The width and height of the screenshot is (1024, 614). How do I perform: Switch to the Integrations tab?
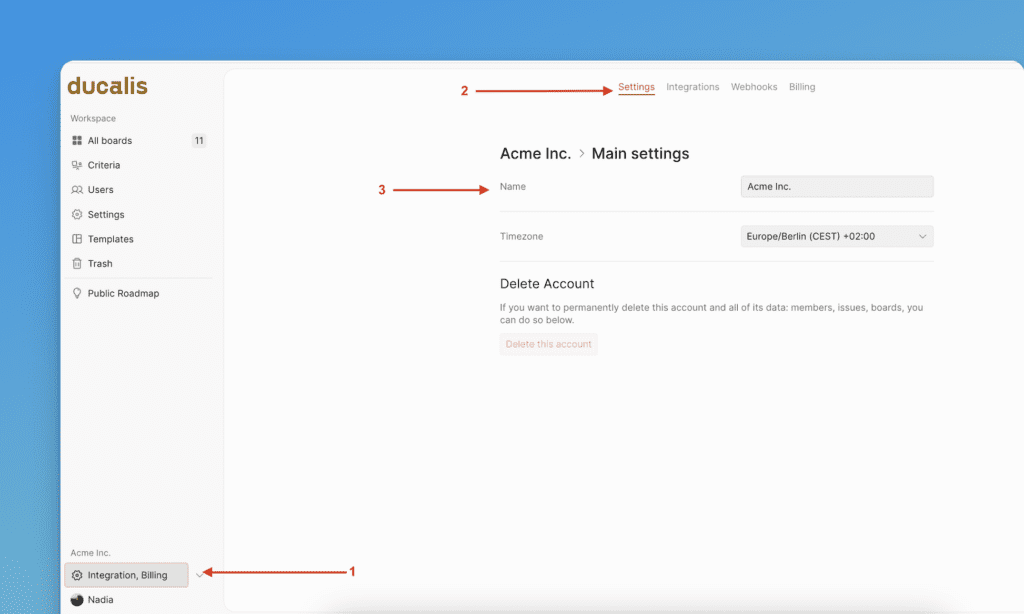[692, 87]
